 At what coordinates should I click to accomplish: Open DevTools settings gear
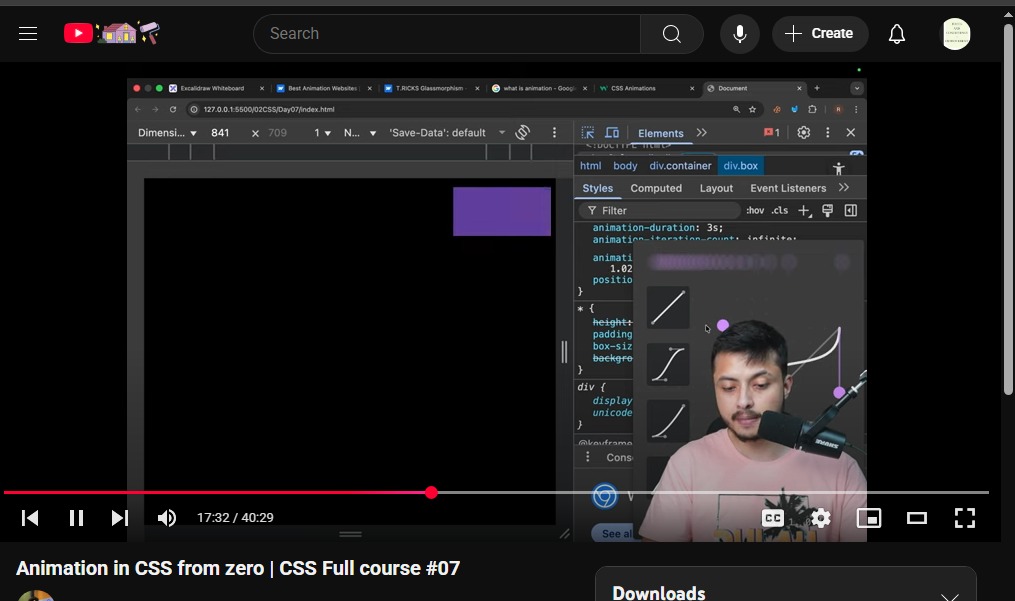[x=803, y=133]
